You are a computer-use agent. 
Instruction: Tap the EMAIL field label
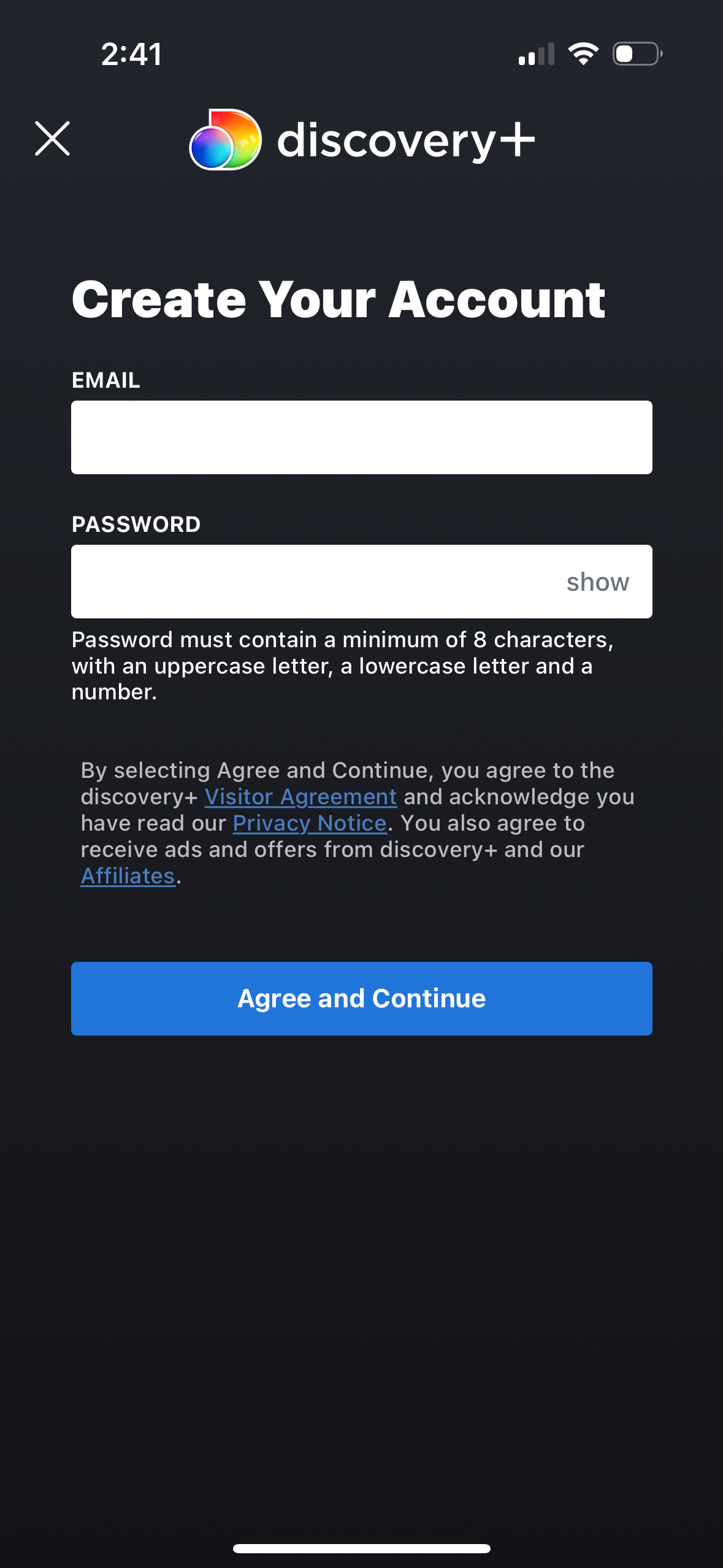105,379
